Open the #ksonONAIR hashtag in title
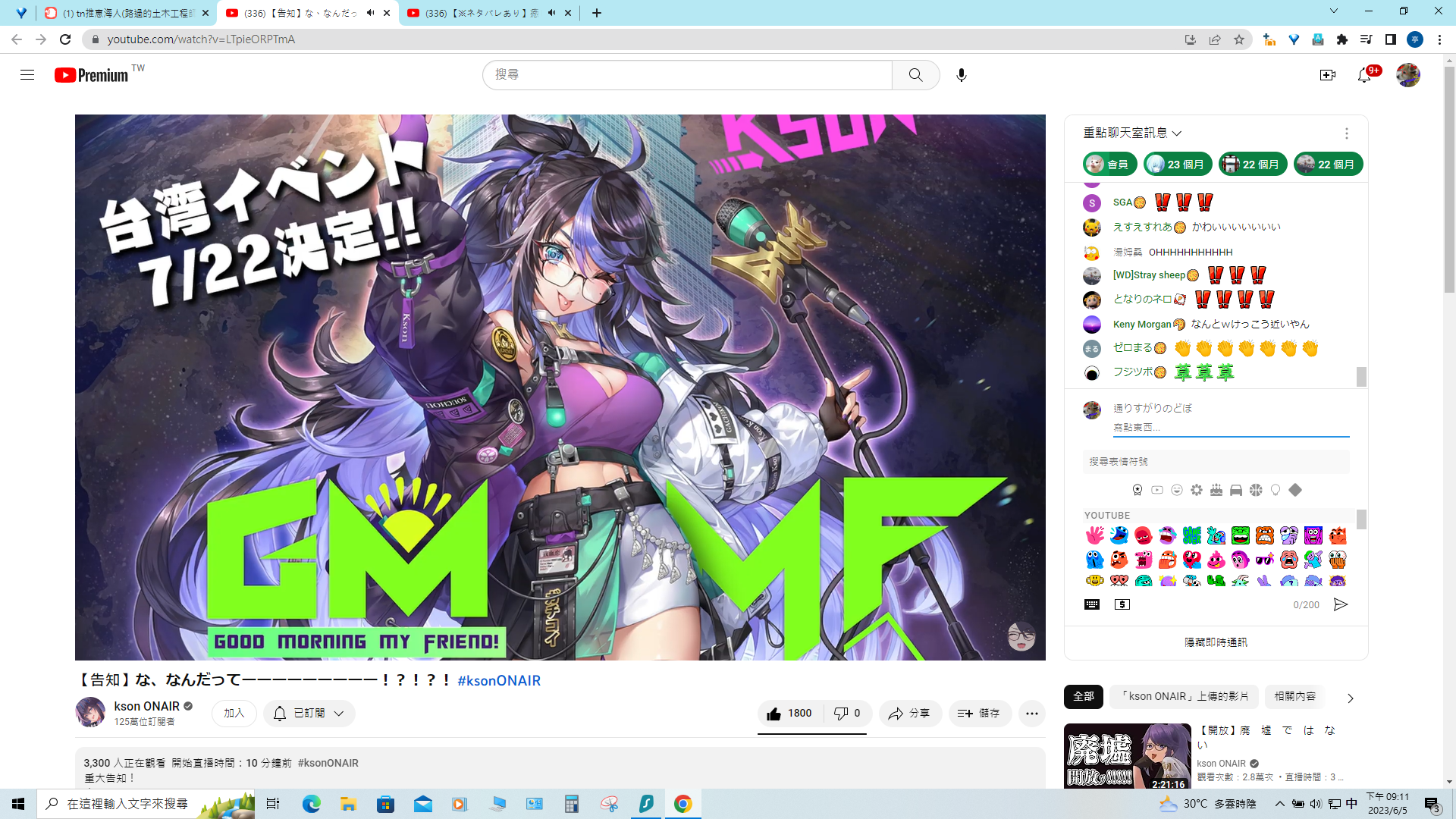1456x819 pixels. point(499,681)
